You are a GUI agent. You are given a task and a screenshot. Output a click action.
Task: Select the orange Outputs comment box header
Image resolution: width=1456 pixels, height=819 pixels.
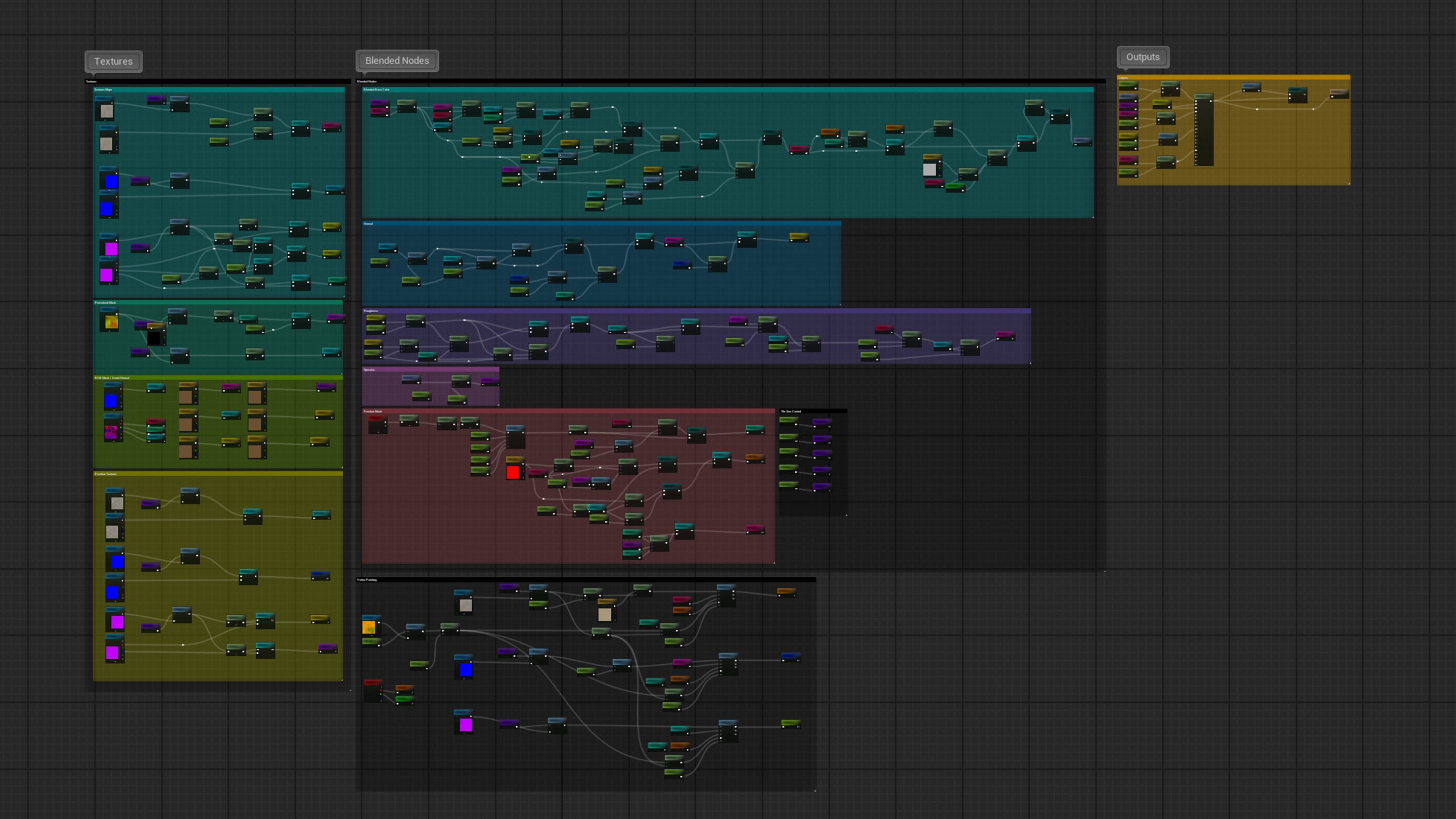[1234, 77]
